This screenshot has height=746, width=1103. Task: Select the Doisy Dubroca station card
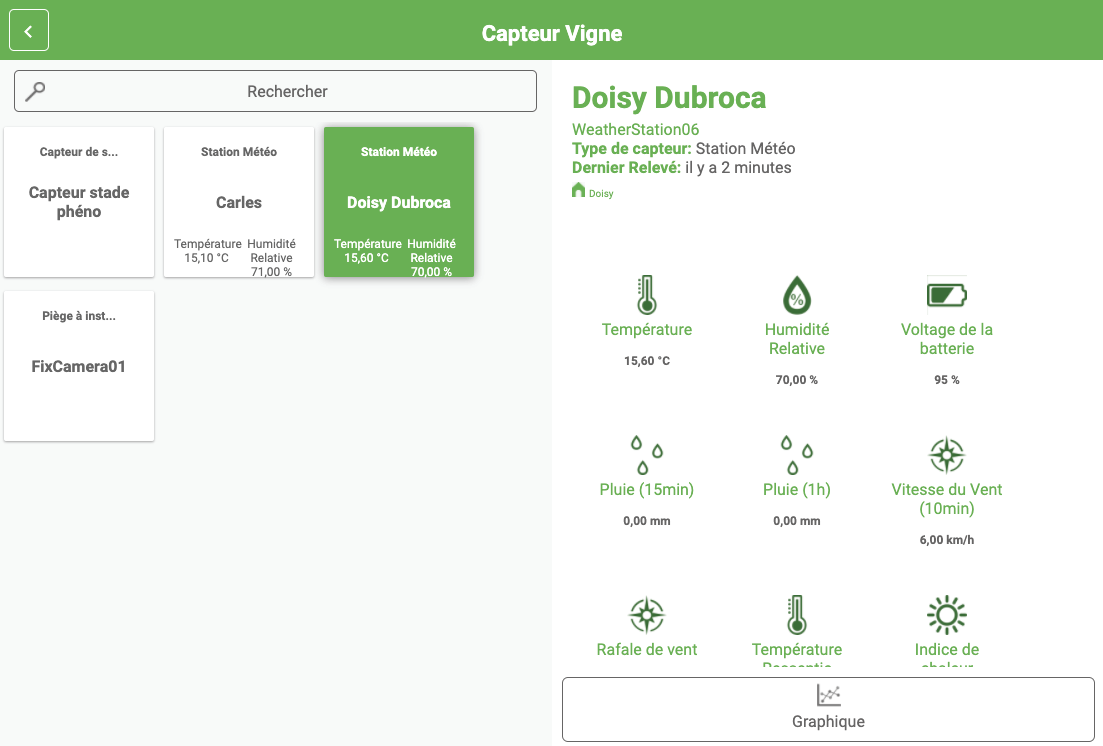click(x=399, y=202)
